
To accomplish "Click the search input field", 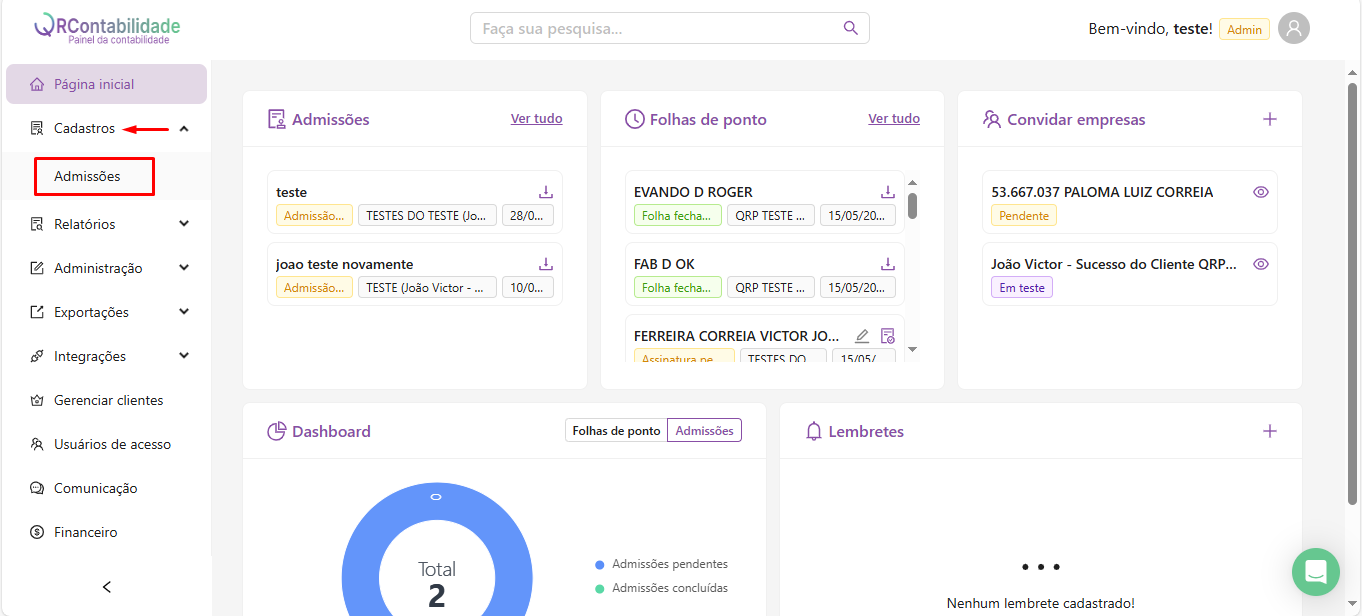I will (x=655, y=28).
